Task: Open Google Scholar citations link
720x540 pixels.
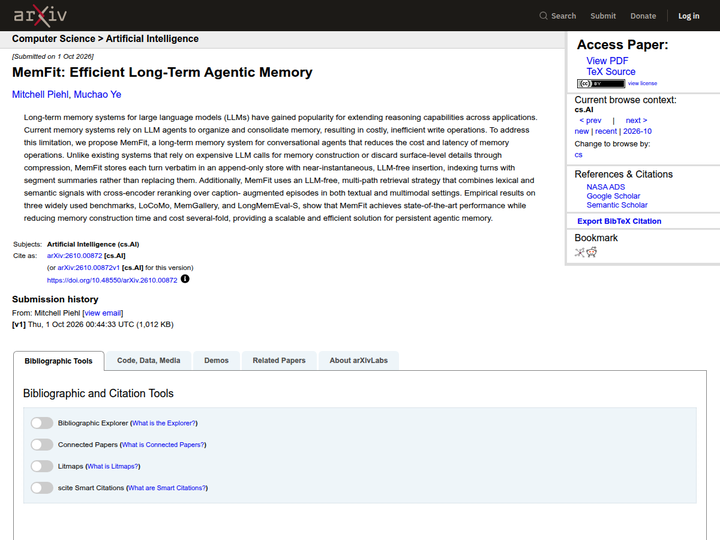Action: (x=613, y=196)
